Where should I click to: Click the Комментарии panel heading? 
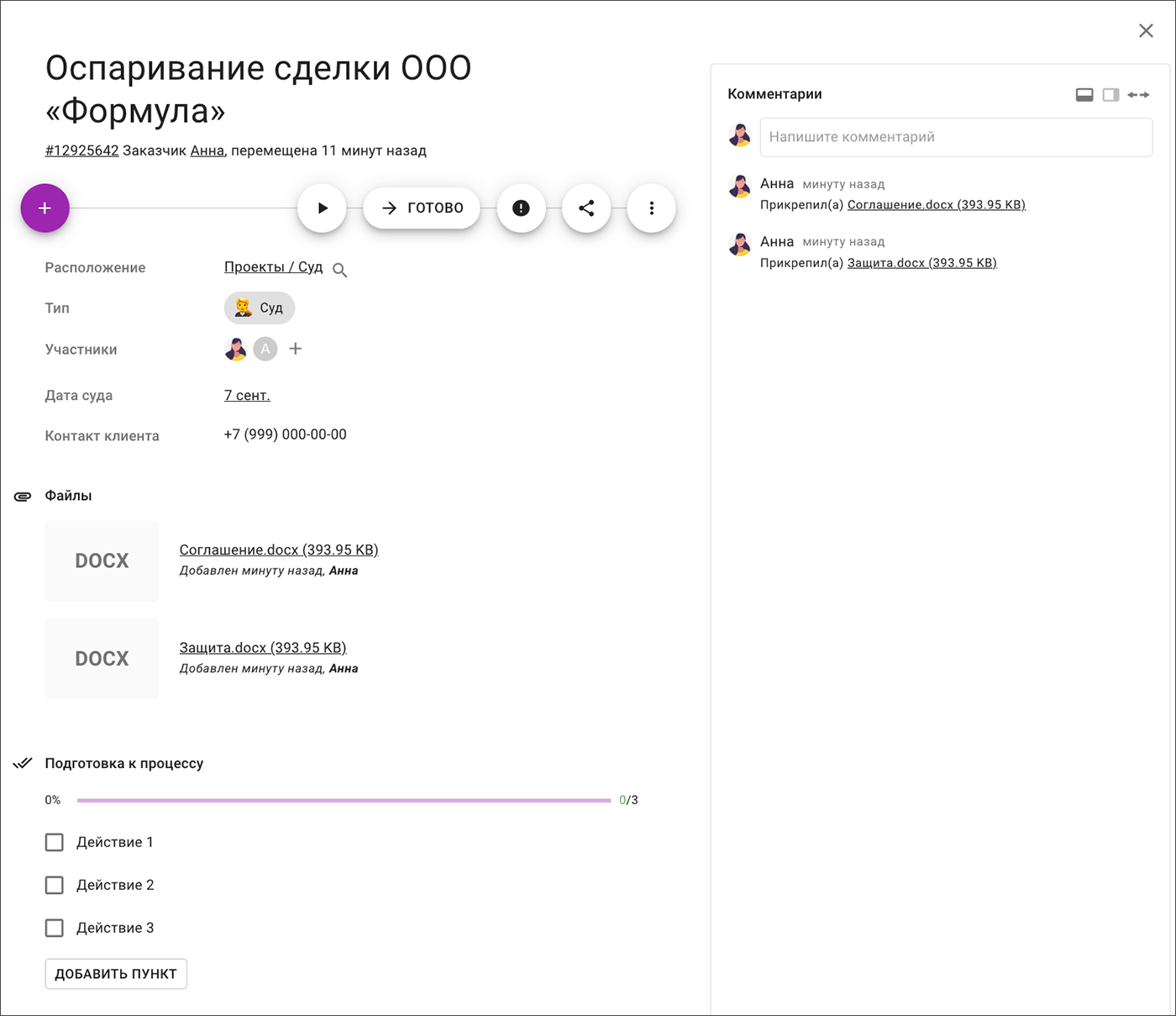(x=774, y=94)
